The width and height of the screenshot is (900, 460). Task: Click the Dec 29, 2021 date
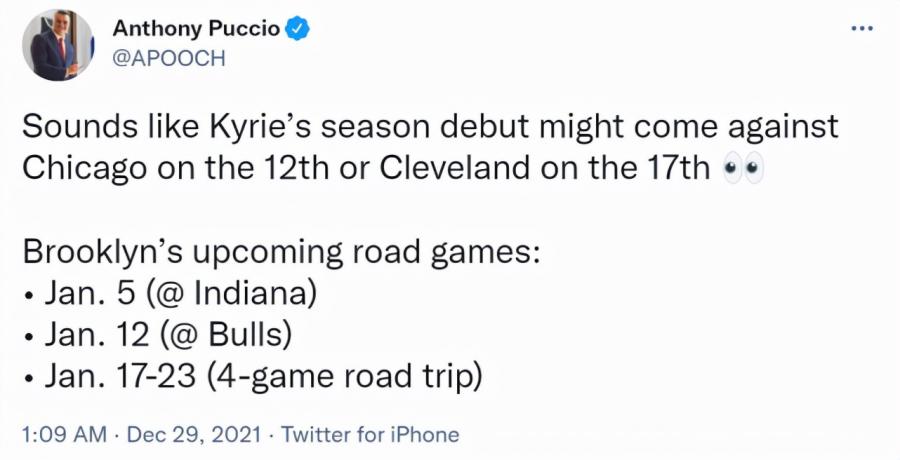tap(193, 434)
